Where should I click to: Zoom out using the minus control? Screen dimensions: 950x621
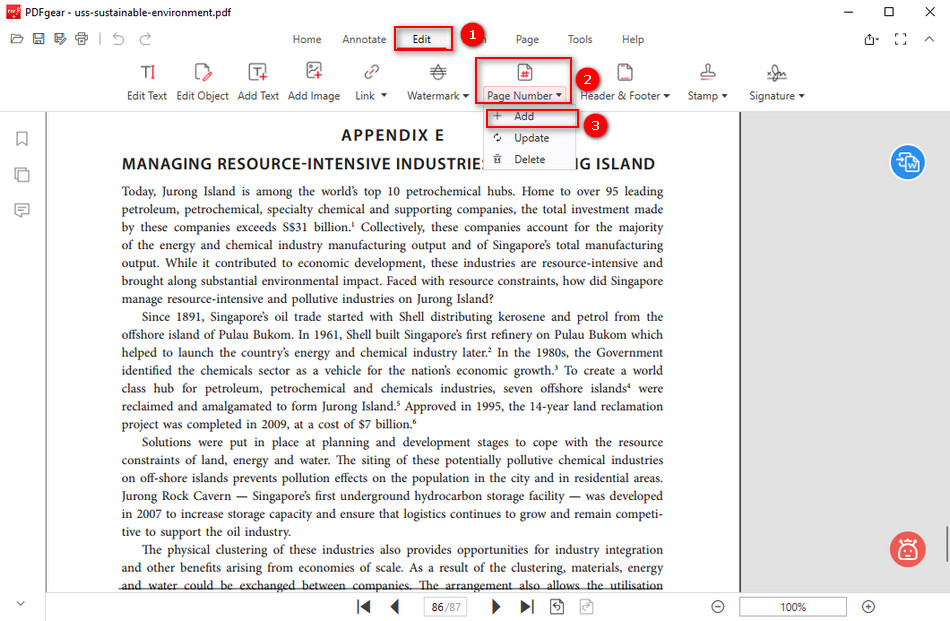tap(718, 606)
